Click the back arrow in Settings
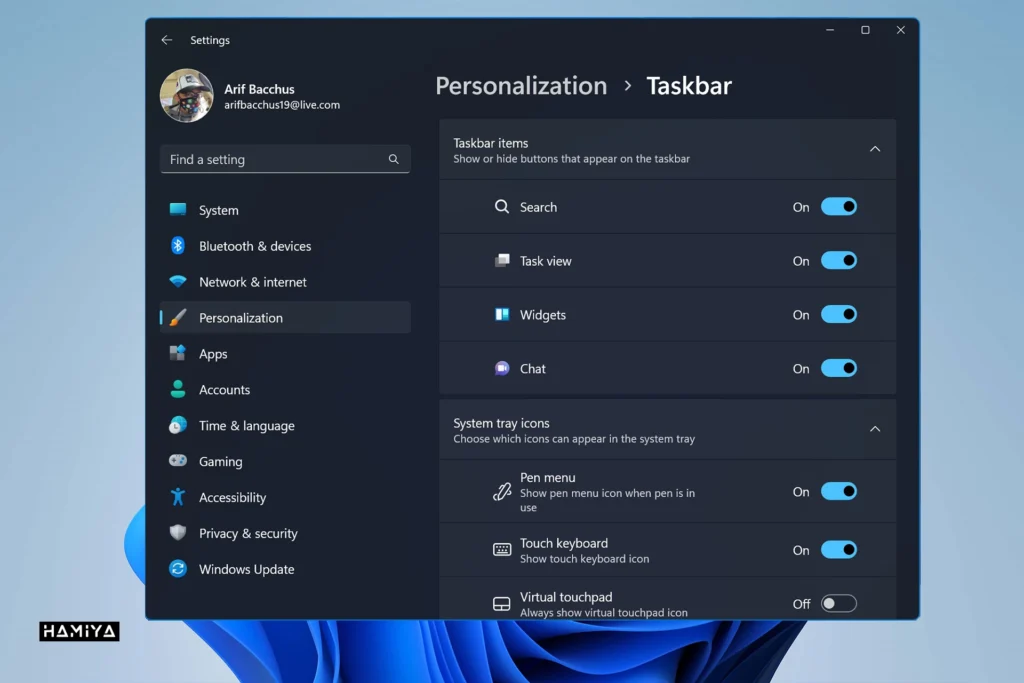The height and width of the screenshot is (683, 1024). 167,40
